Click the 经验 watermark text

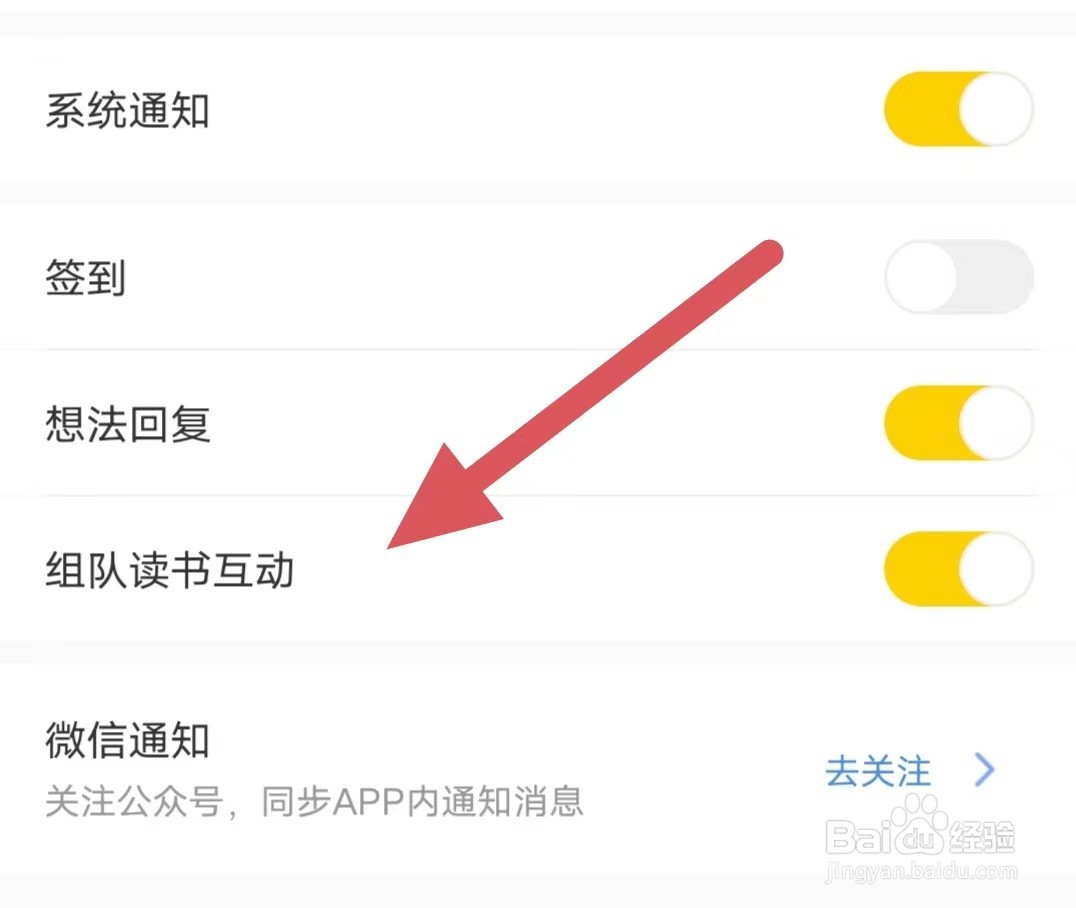click(983, 836)
